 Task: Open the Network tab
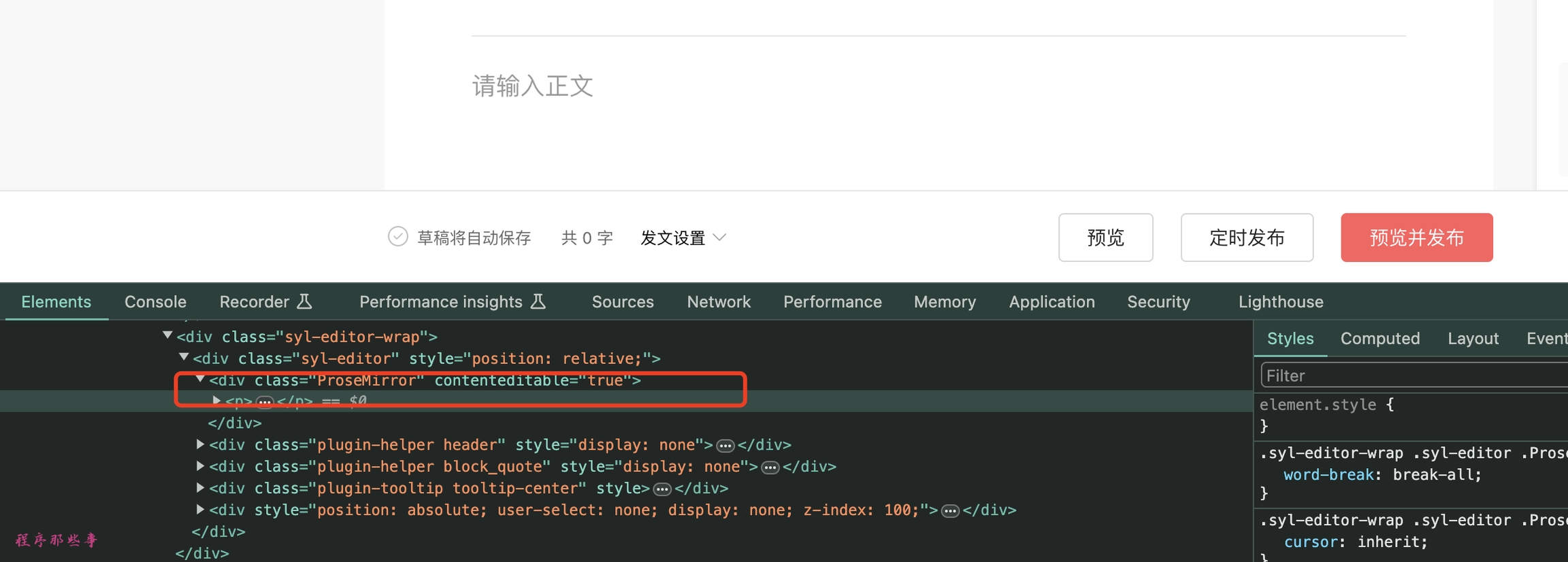tap(719, 301)
